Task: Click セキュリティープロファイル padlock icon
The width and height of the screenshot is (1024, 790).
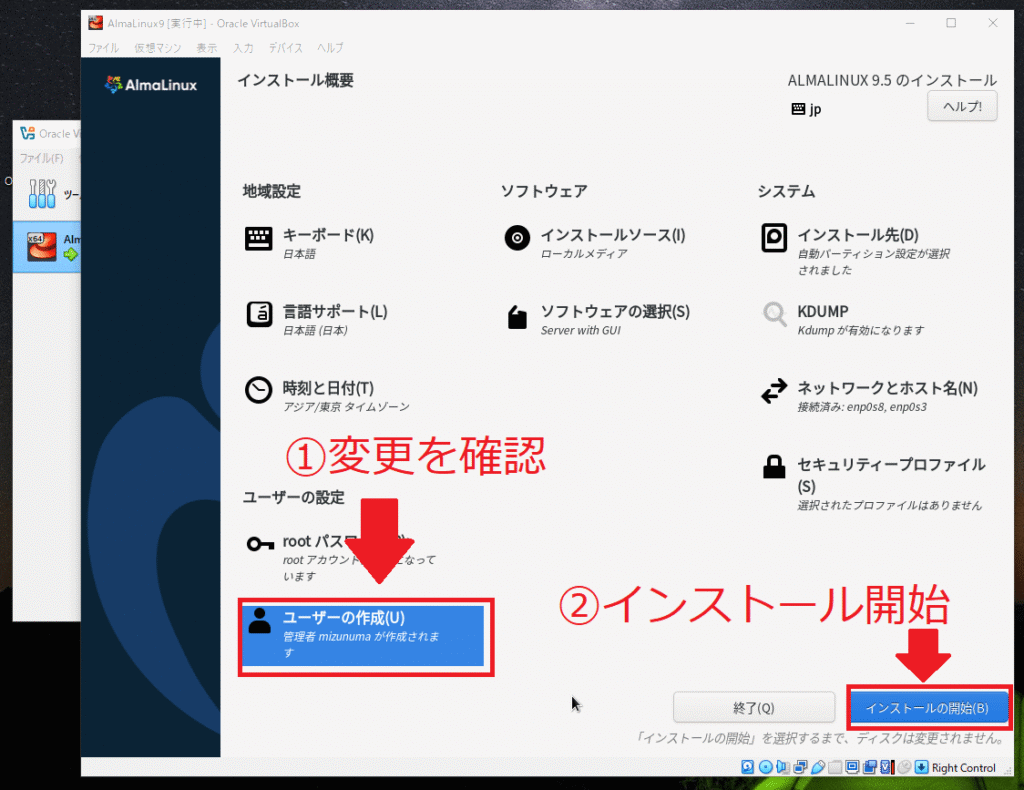Action: pyautogui.click(x=774, y=467)
